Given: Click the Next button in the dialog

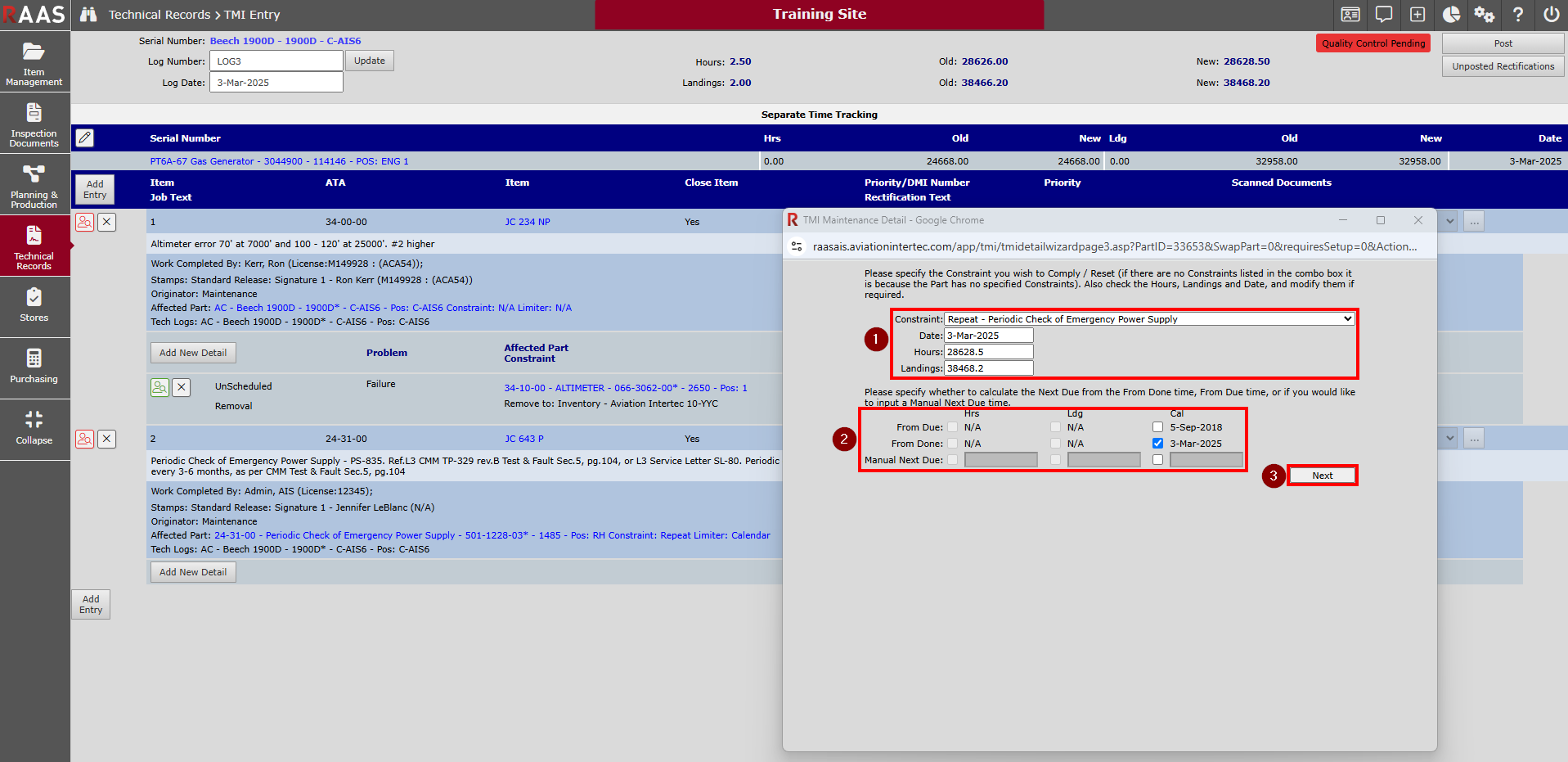Looking at the screenshot, I should tap(1322, 476).
